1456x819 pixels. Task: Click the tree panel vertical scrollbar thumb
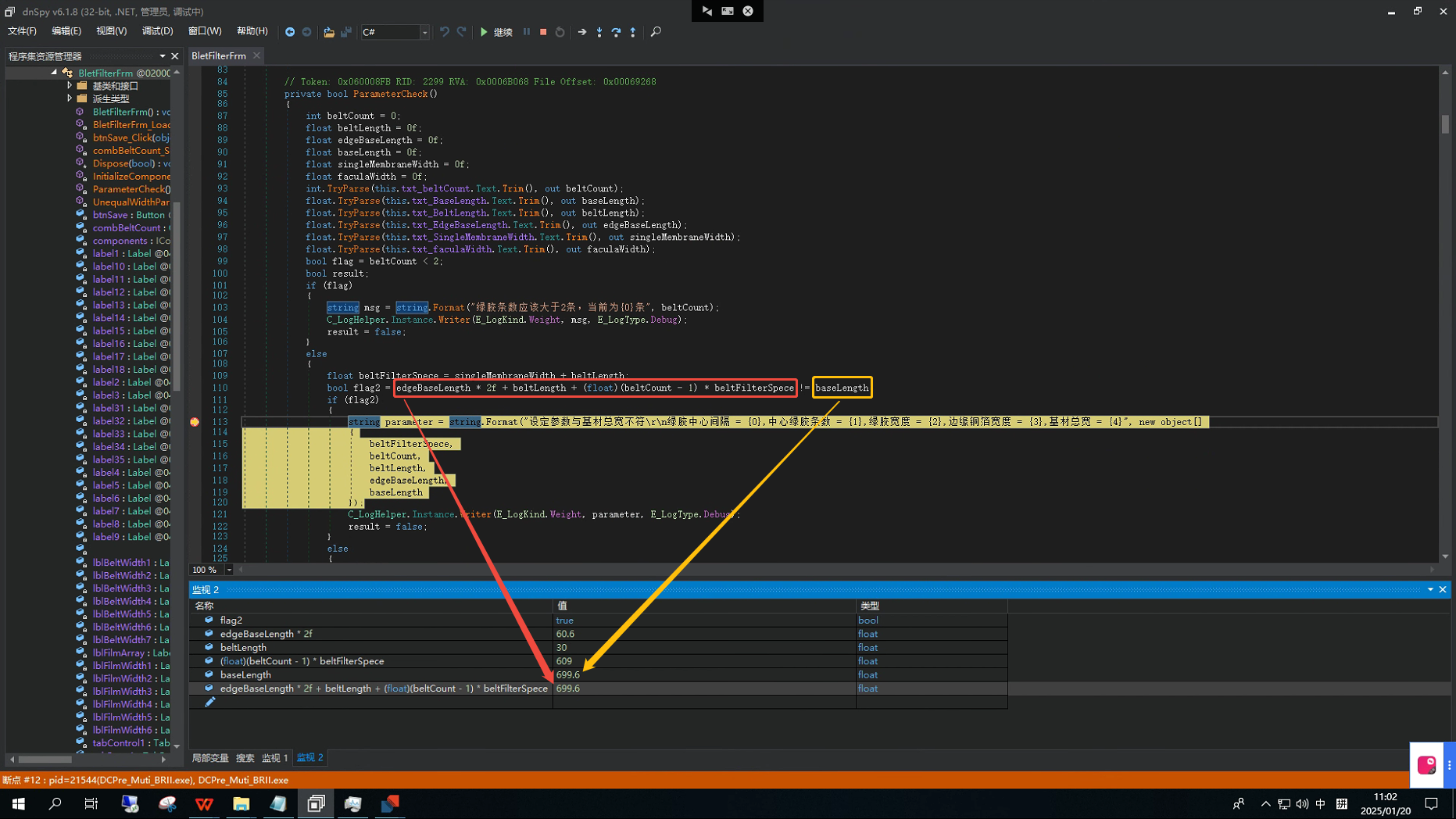click(177, 297)
